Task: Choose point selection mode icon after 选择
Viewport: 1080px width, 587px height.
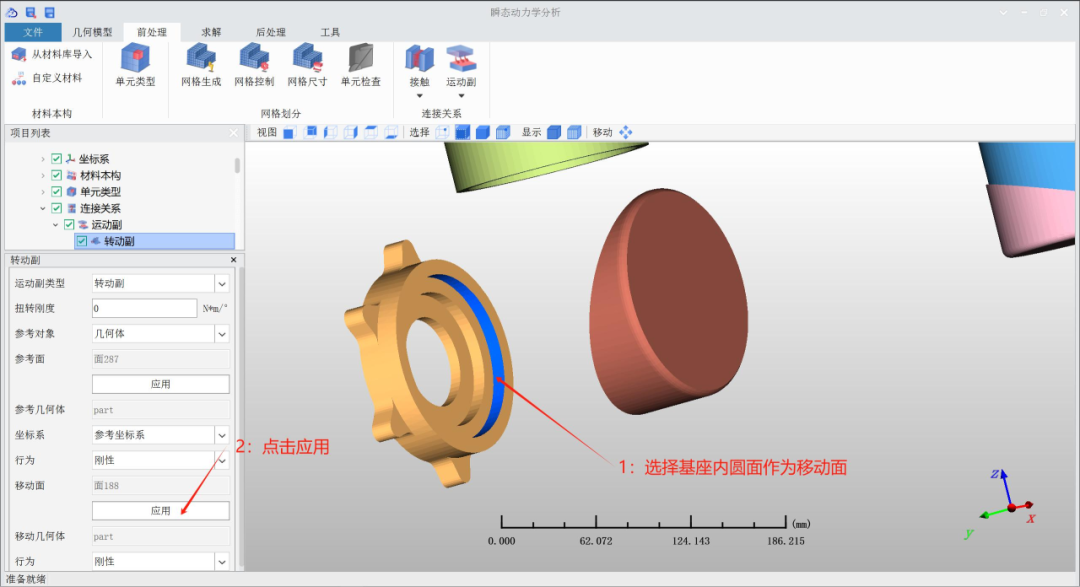Action: [442, 132]
